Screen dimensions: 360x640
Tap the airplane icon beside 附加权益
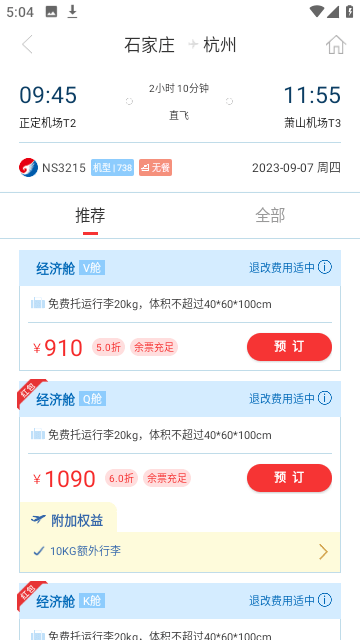(38, 520)
